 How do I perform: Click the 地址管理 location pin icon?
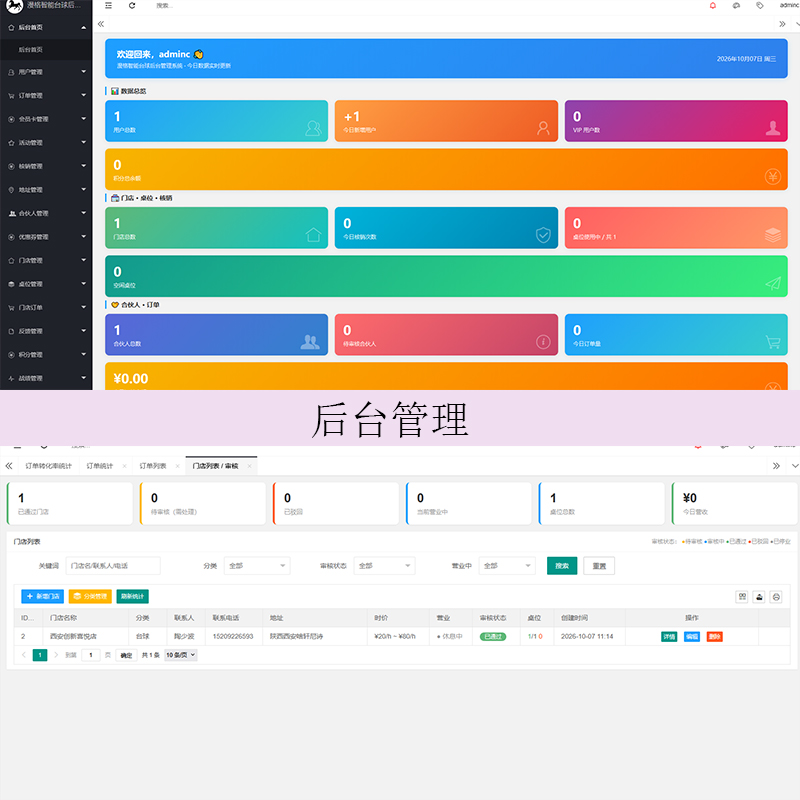[11, 190]
